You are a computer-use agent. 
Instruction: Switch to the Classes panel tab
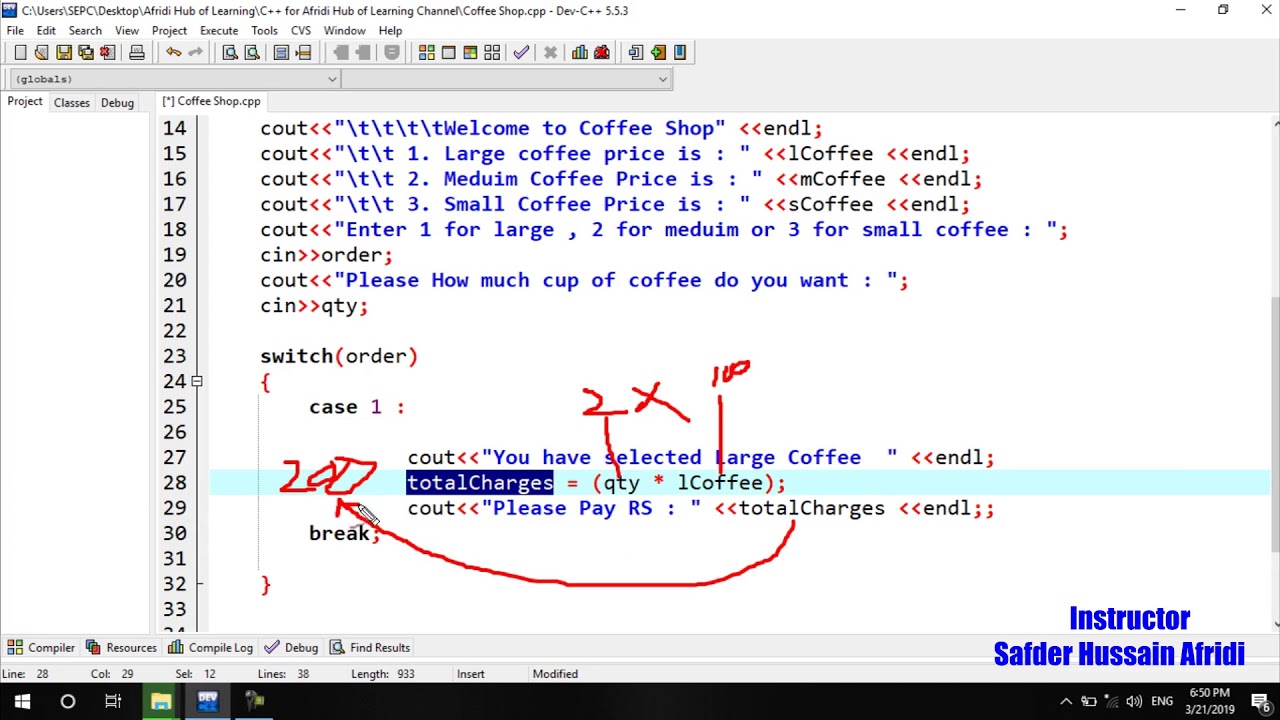pos(72,103)
